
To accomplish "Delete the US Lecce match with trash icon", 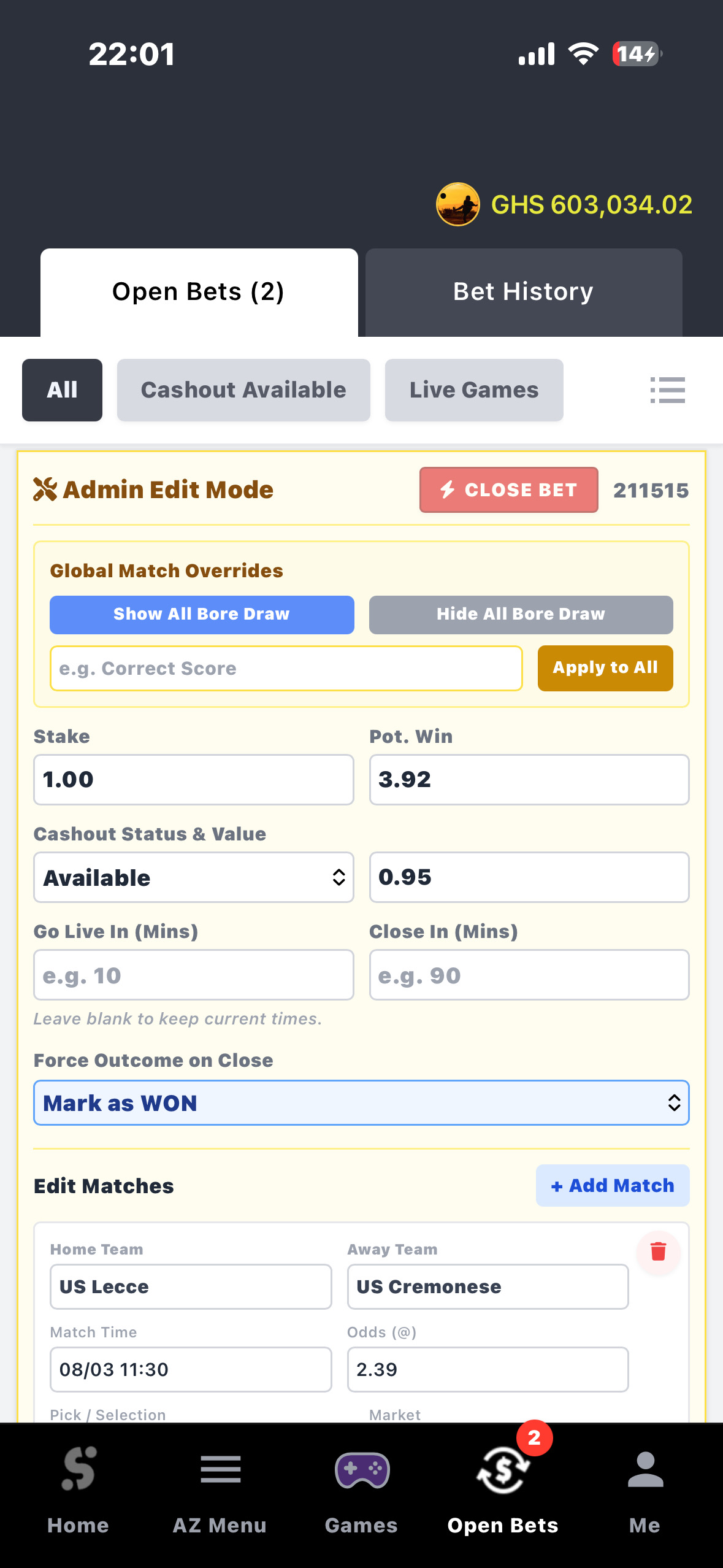I will click(x=658, y=1251).
